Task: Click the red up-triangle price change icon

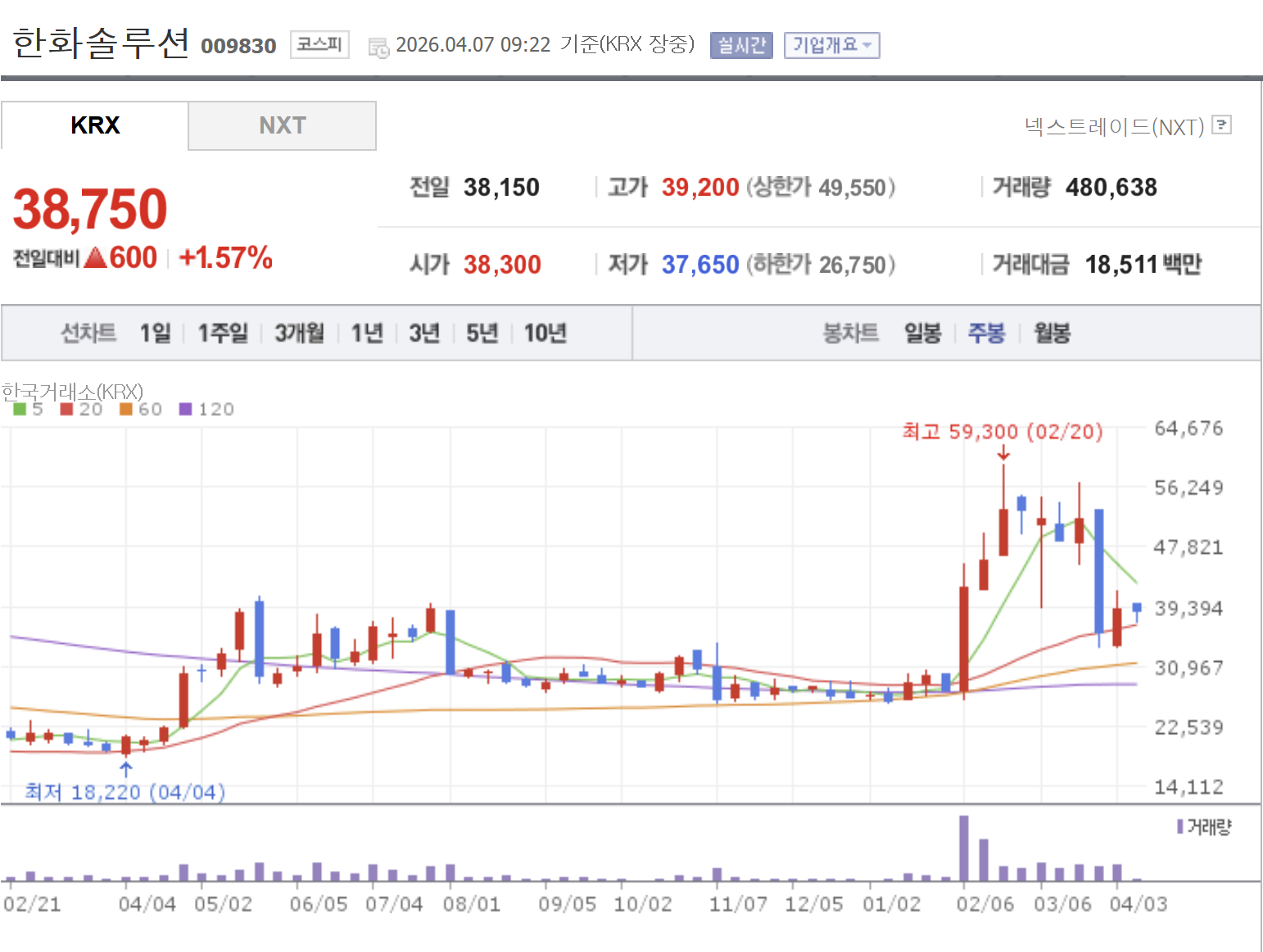Action: click(x=96, y=258)
